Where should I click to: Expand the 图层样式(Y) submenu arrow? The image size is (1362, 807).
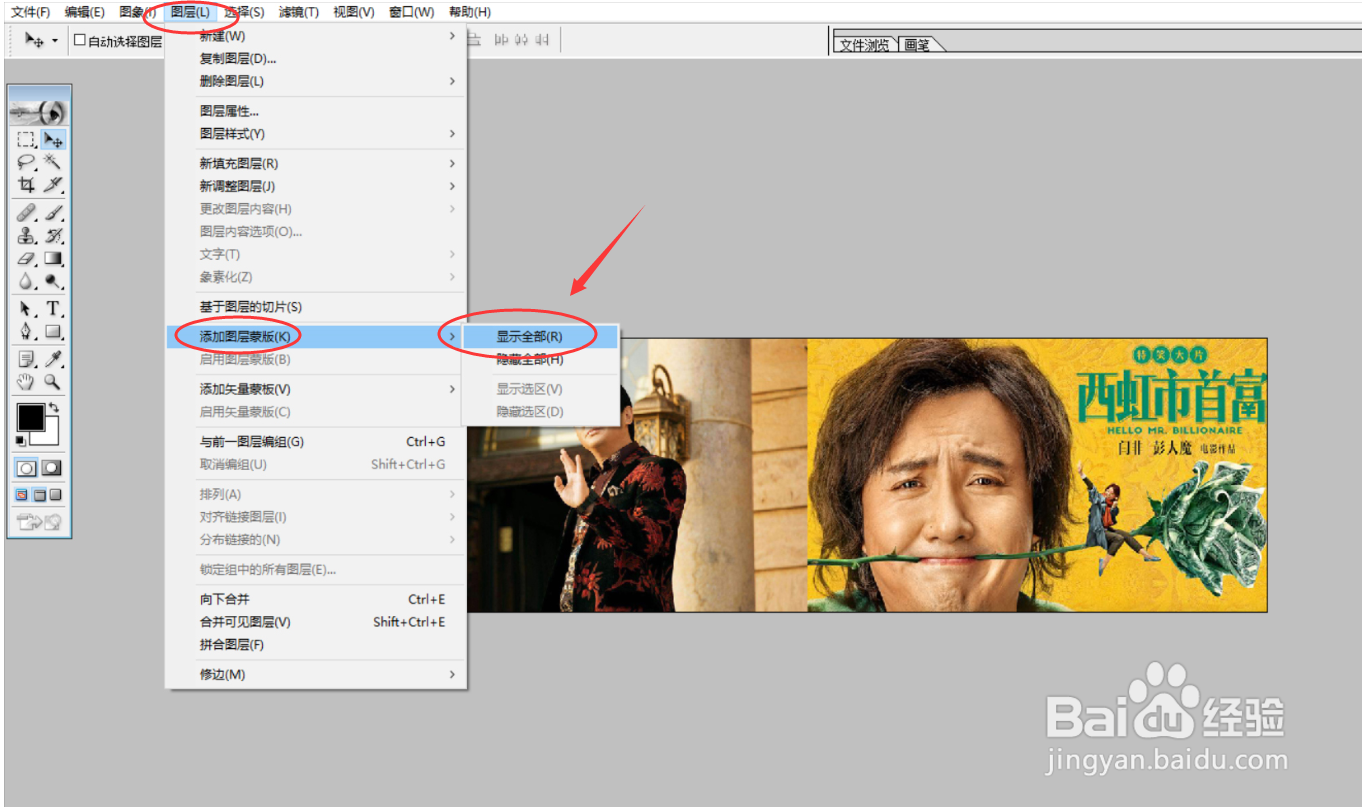tap(452, 134)
